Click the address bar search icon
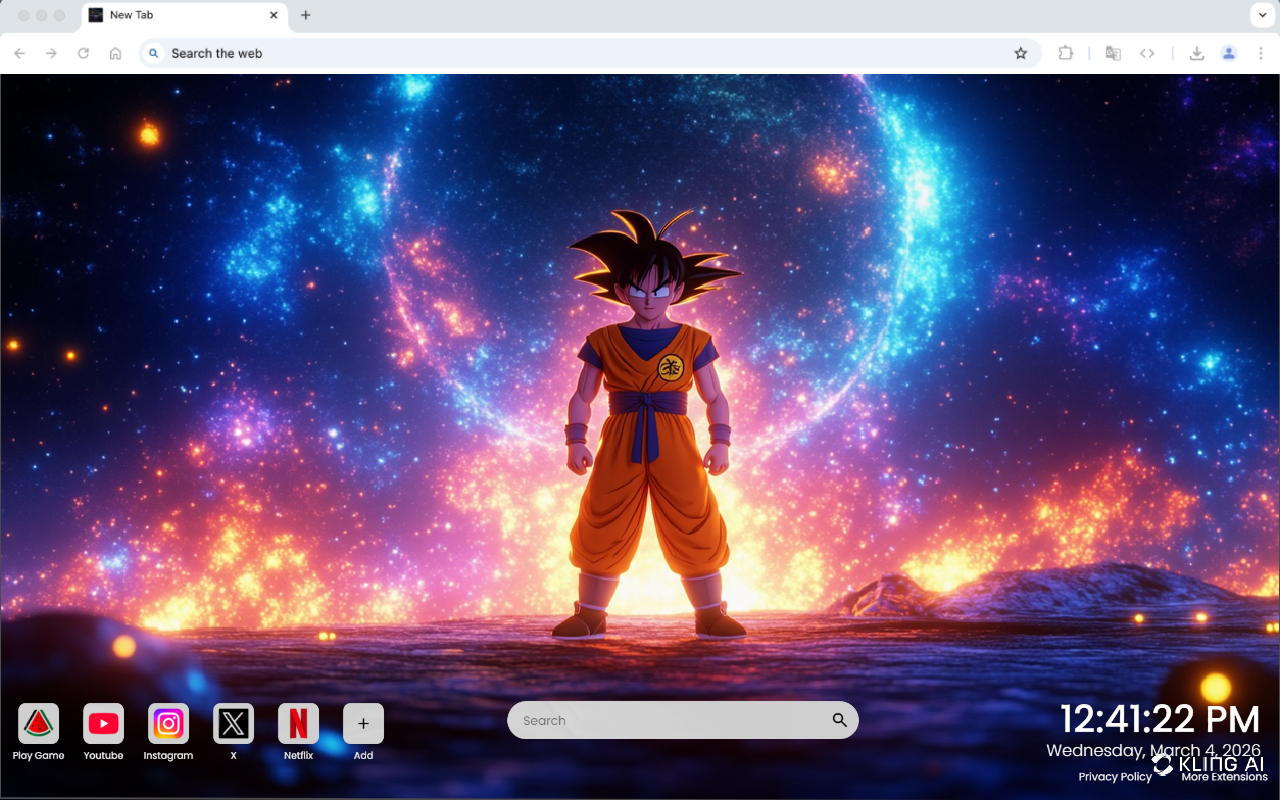This screenshot has width=1280, height=800. click(x=153, y=53)
